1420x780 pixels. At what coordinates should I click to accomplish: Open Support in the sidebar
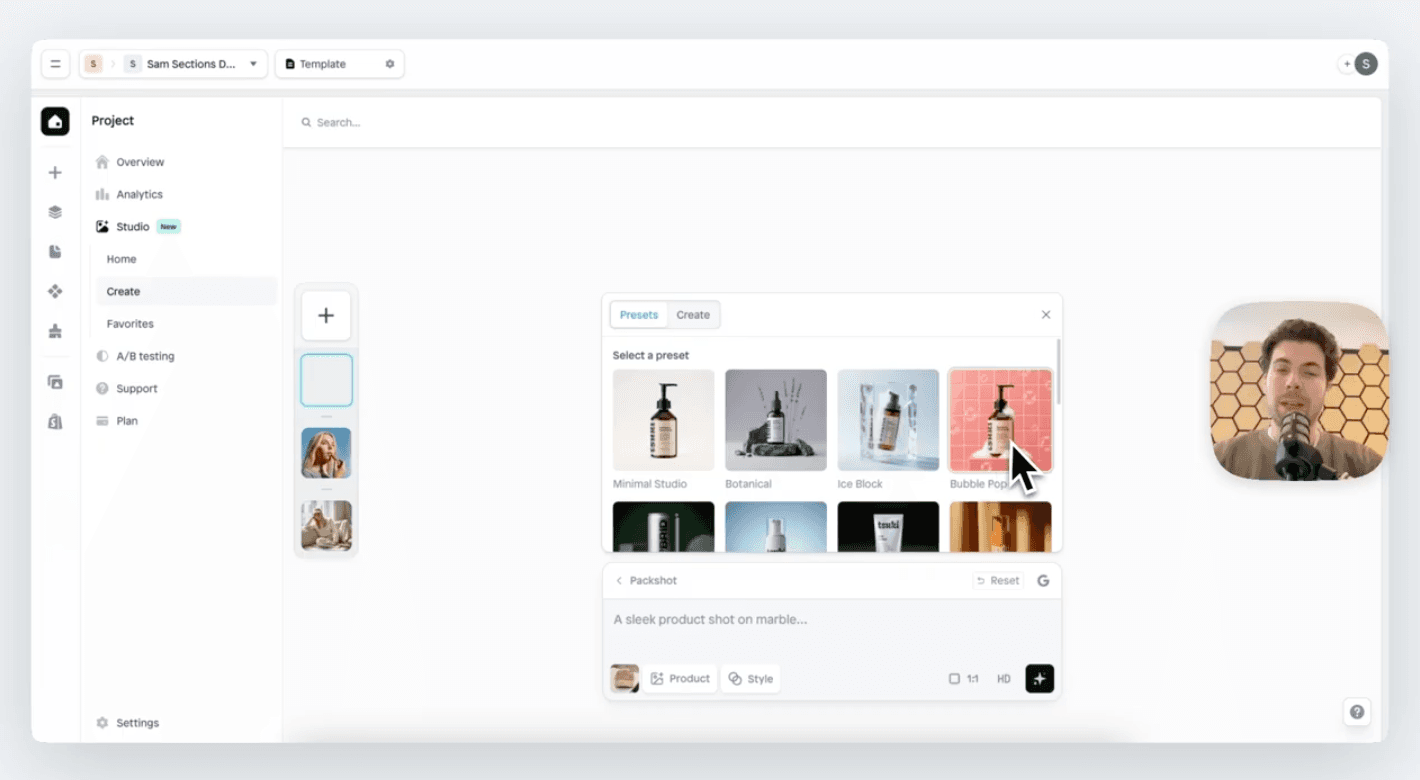pos(137,389)
